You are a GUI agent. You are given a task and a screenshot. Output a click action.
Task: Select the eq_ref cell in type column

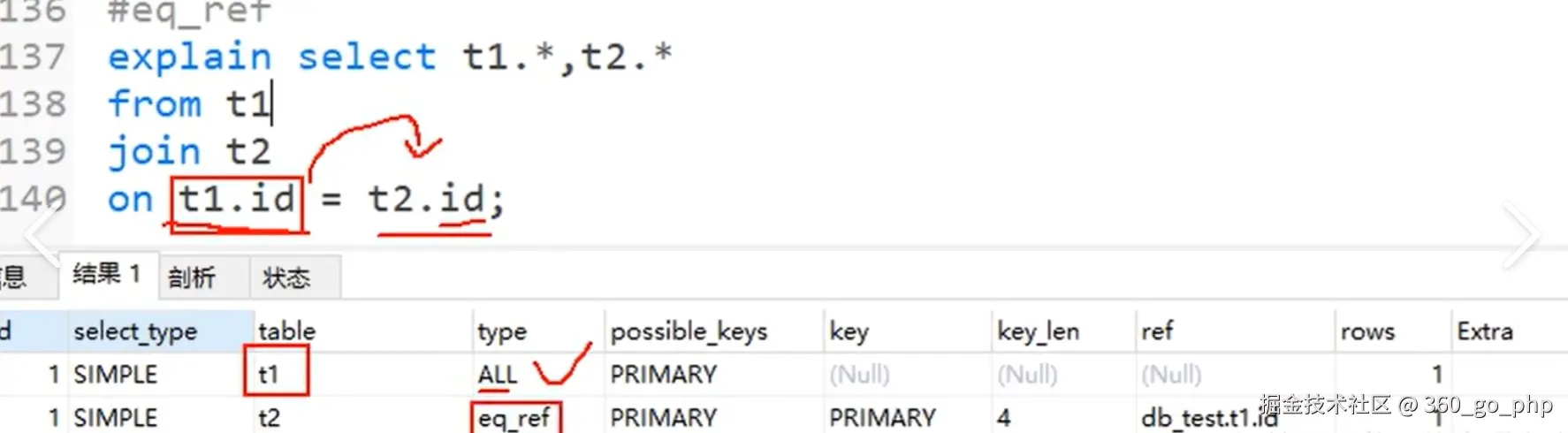514,417
